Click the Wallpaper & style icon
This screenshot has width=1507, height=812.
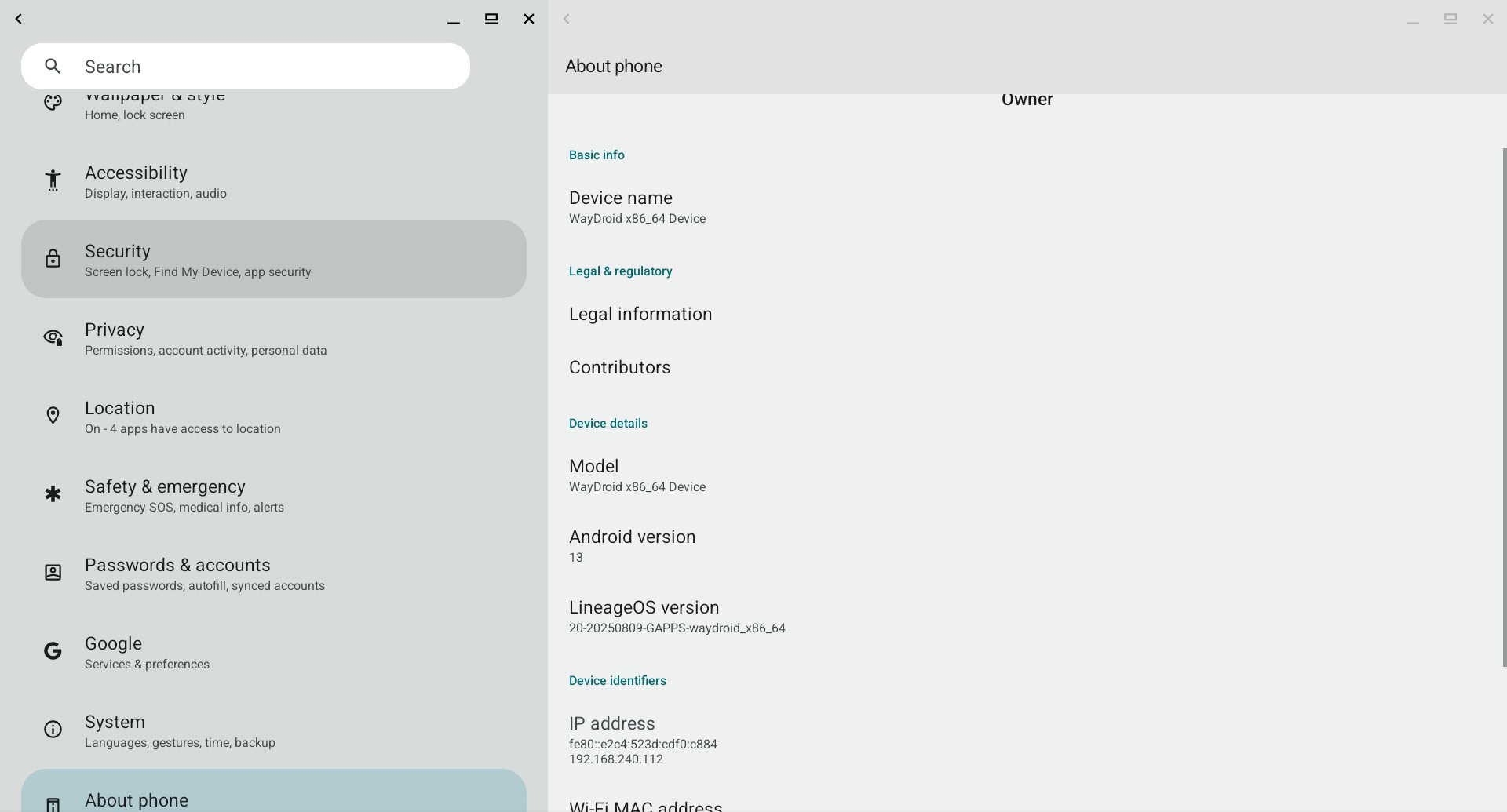pyautogui.click(x=53, y=102)
